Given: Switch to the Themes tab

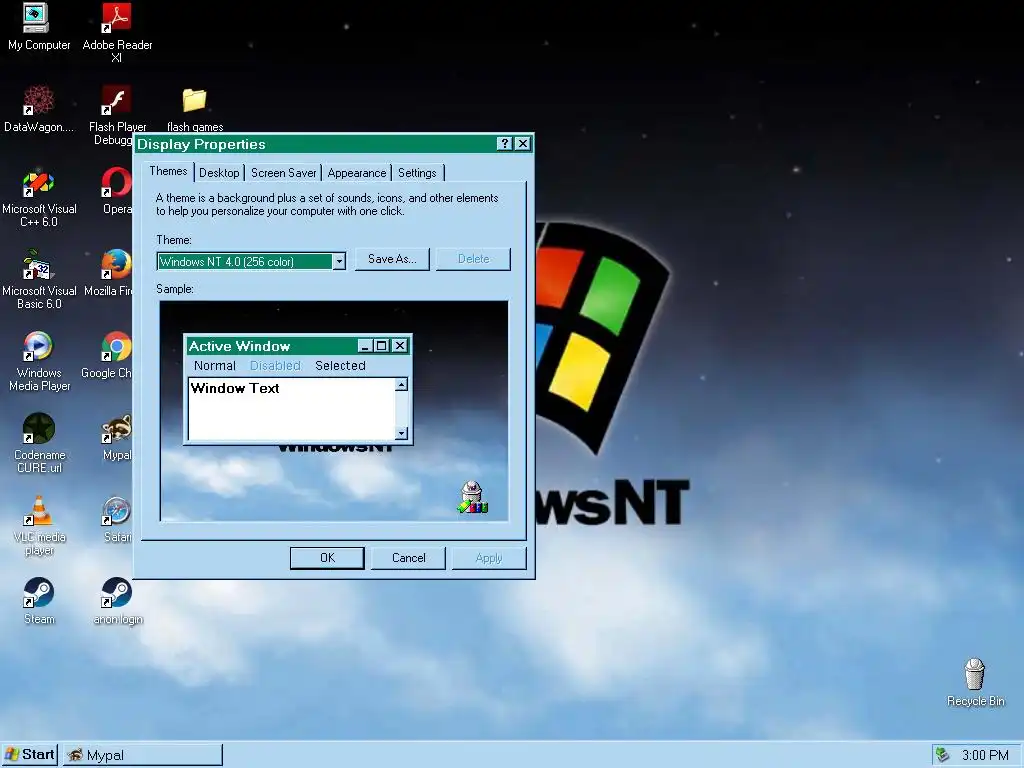Looking at the screenshot, I should click(x=168, y=171).
